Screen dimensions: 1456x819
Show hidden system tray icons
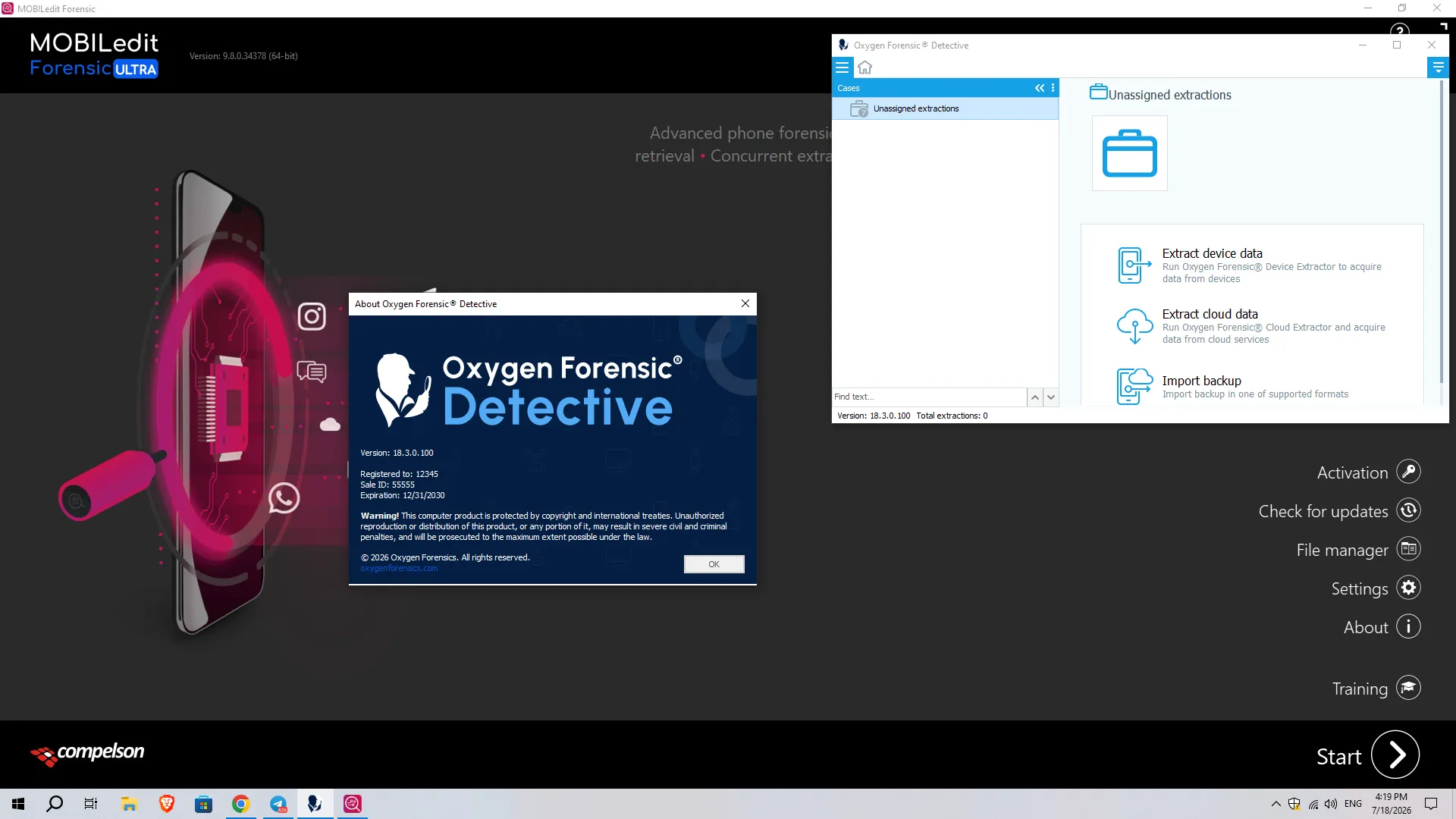click(x=1276, y=804)
